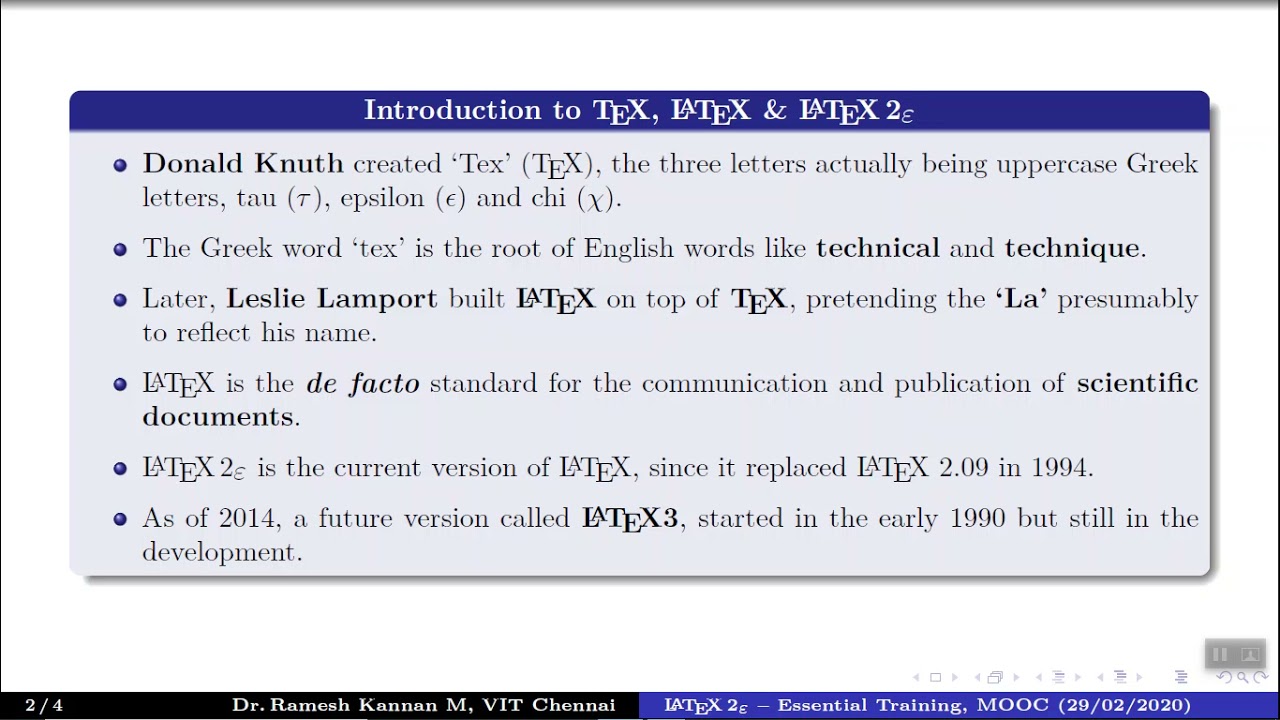Click the go-back curved arrow icon
The height and width of the screenshot is (720, 1280).
tap(1224, 677)
